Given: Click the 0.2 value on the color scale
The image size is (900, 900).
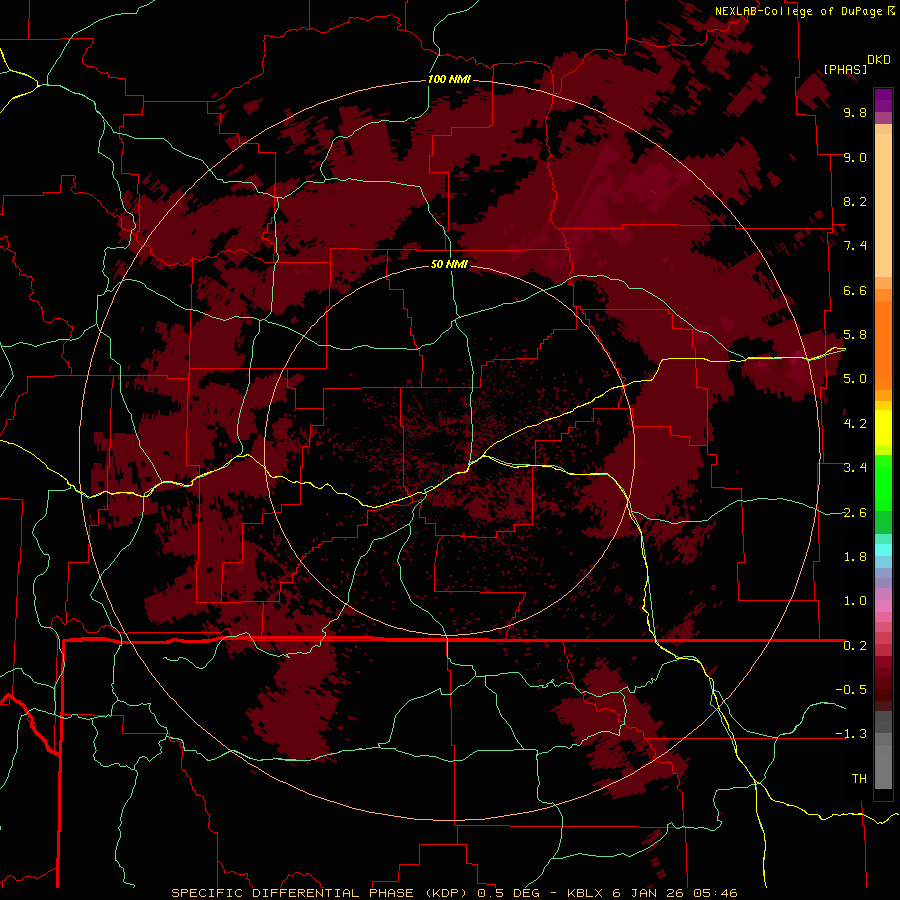Looking at the screenshot, I should [x=855, y=646].
